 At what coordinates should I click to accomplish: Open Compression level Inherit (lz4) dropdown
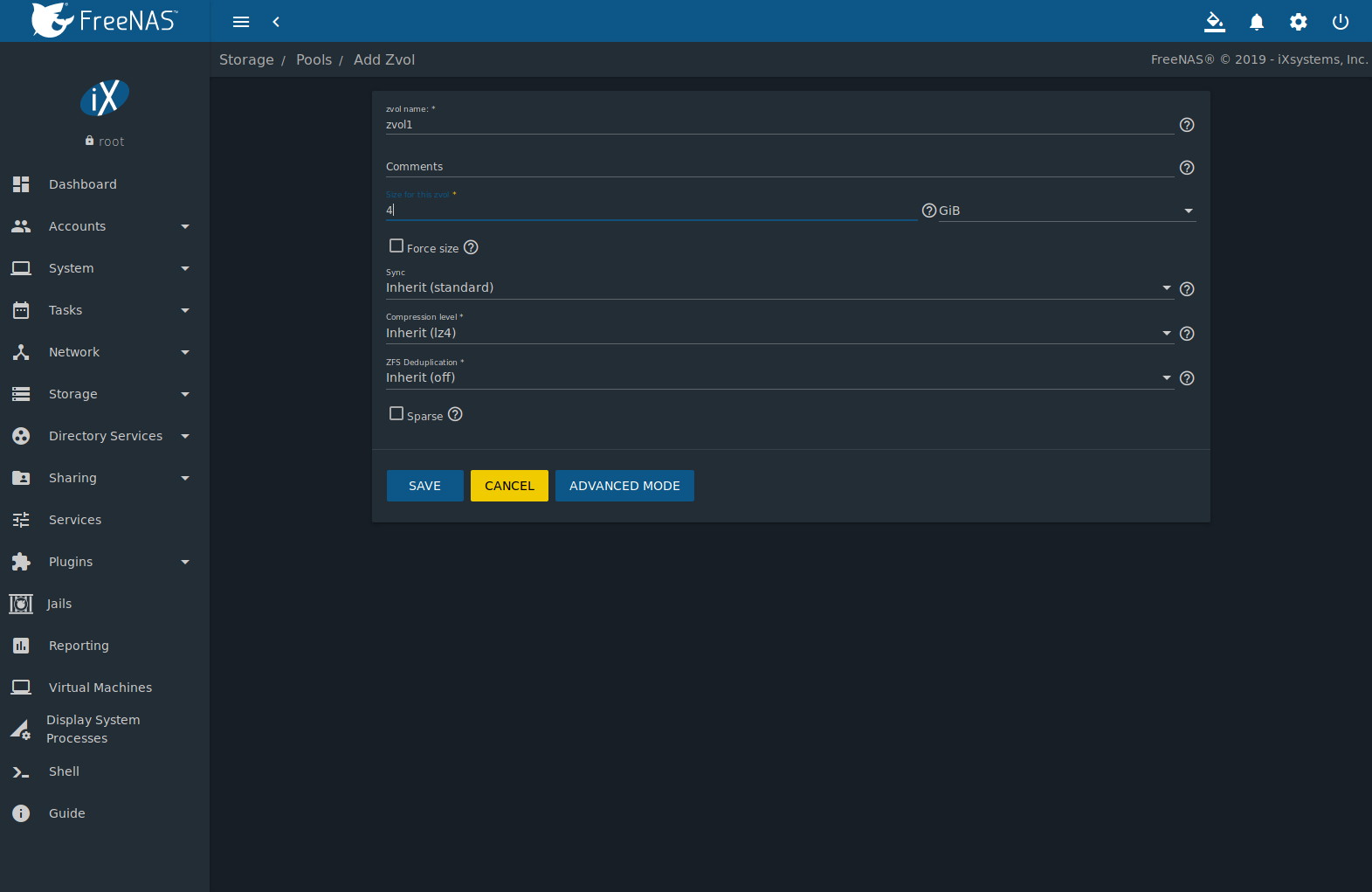(x=779, y=333)
